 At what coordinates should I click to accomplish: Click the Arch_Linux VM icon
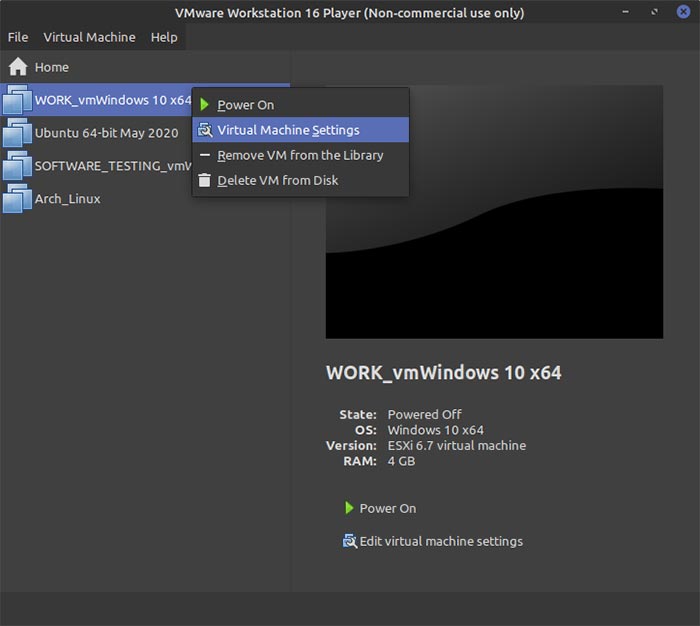click(17, 199)
